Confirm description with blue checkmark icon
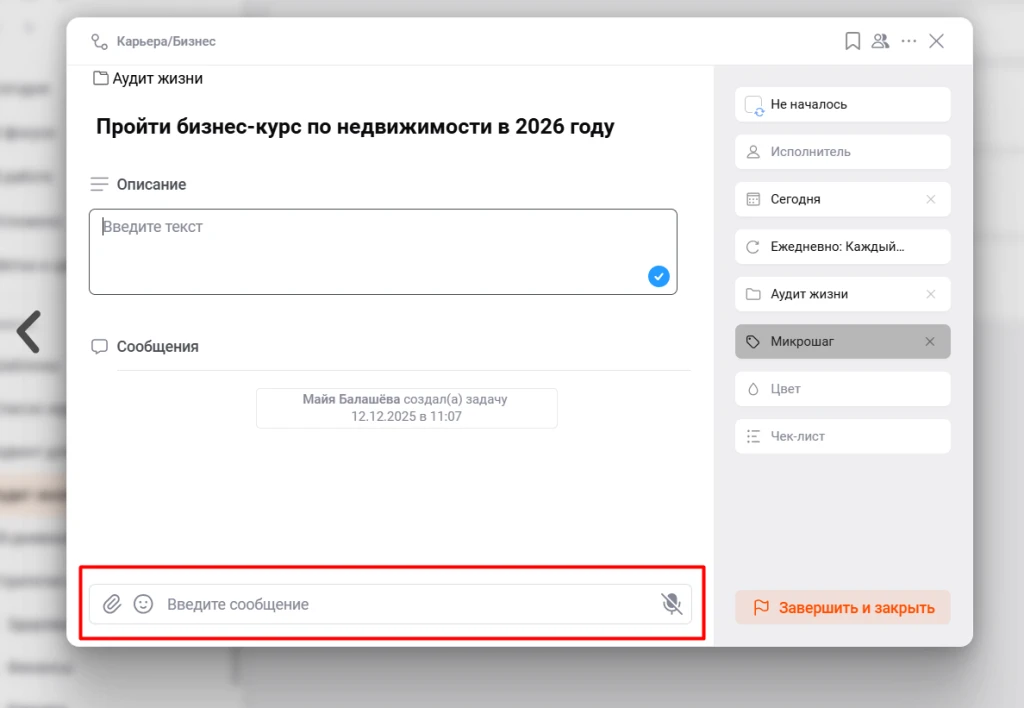The image size is (1024, 708). click(x=658, y=277)
